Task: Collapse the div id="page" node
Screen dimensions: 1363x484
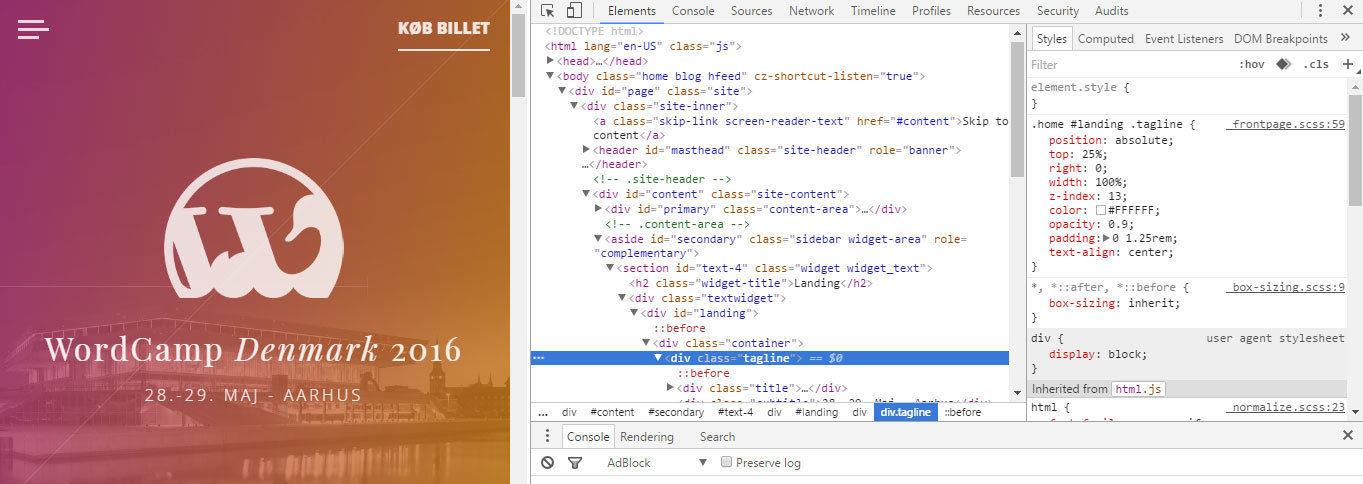Action: pos(562,91)
